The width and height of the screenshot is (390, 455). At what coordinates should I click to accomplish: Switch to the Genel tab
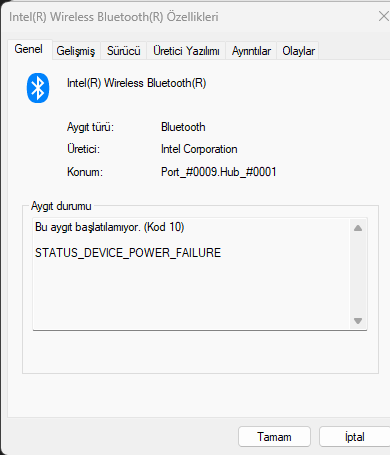(x=29, y=49)
